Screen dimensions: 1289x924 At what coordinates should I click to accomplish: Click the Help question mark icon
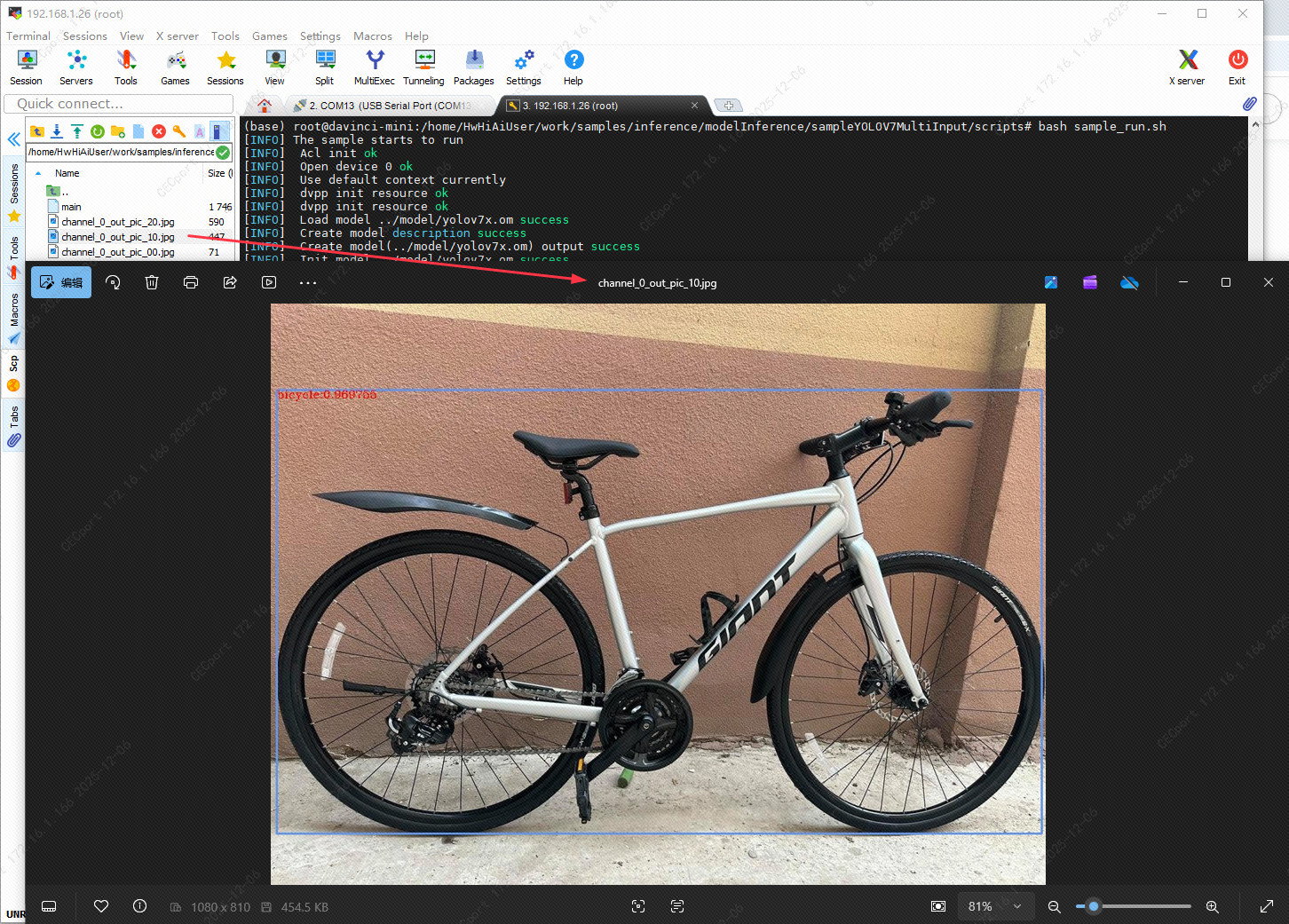click(x=573, y=67)
